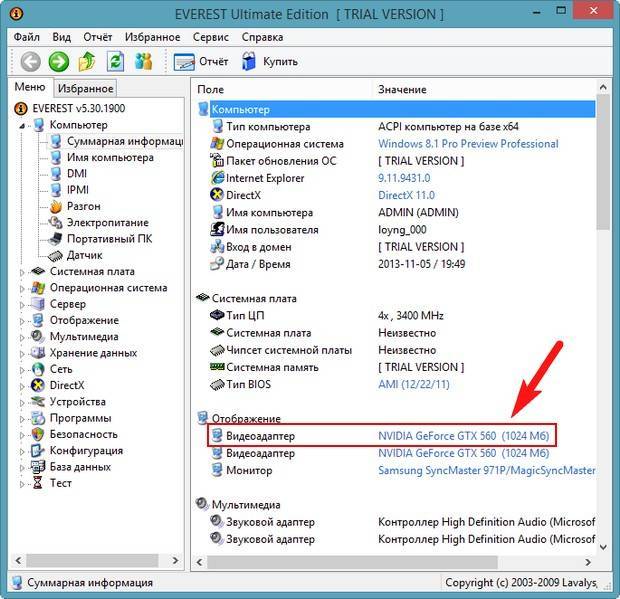
Task: Open the Избранное menu in the menu bar
Action: click(x=153, y=37)
